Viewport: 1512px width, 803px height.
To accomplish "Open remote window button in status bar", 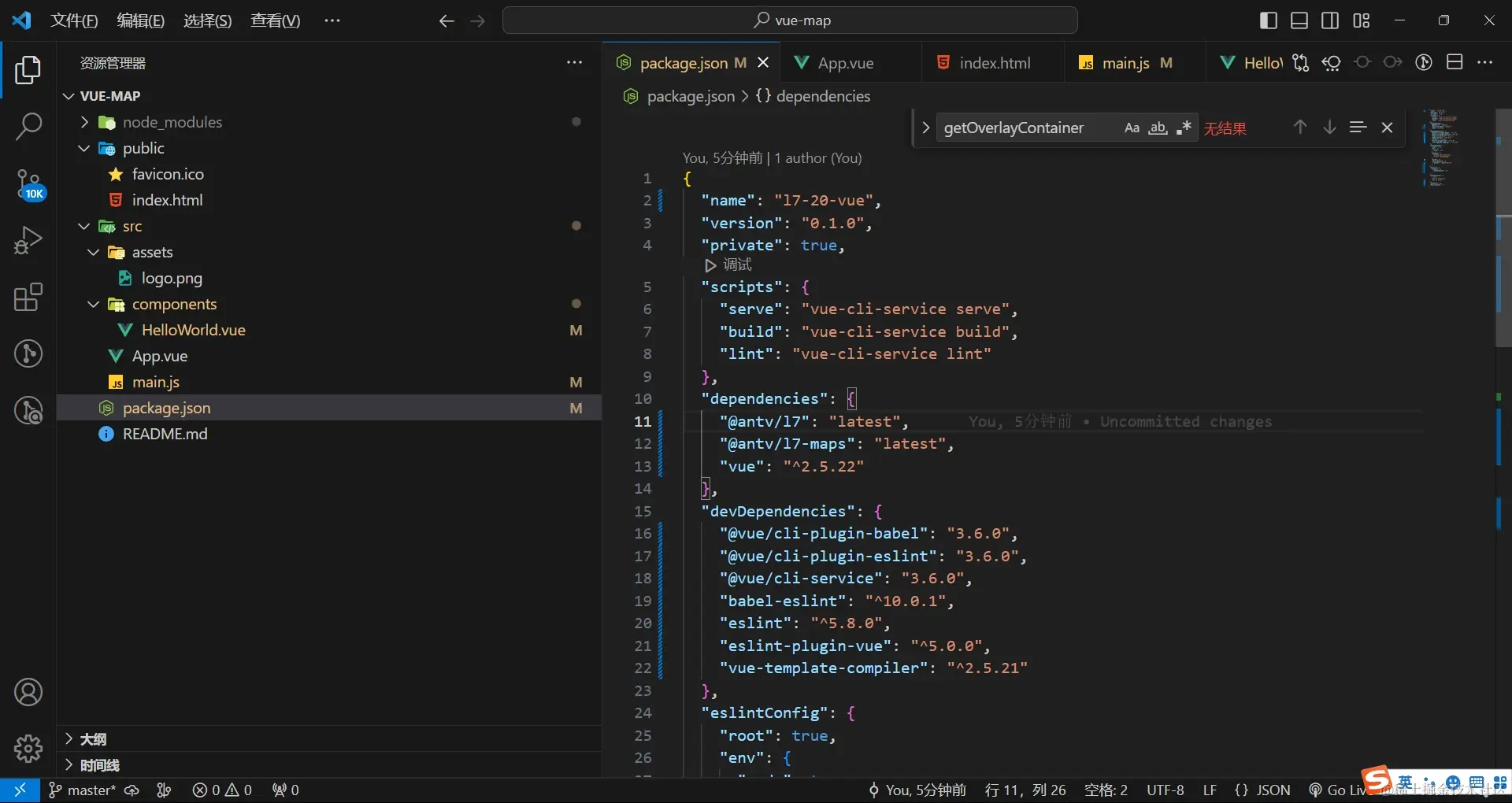I will tap(20, 790).
